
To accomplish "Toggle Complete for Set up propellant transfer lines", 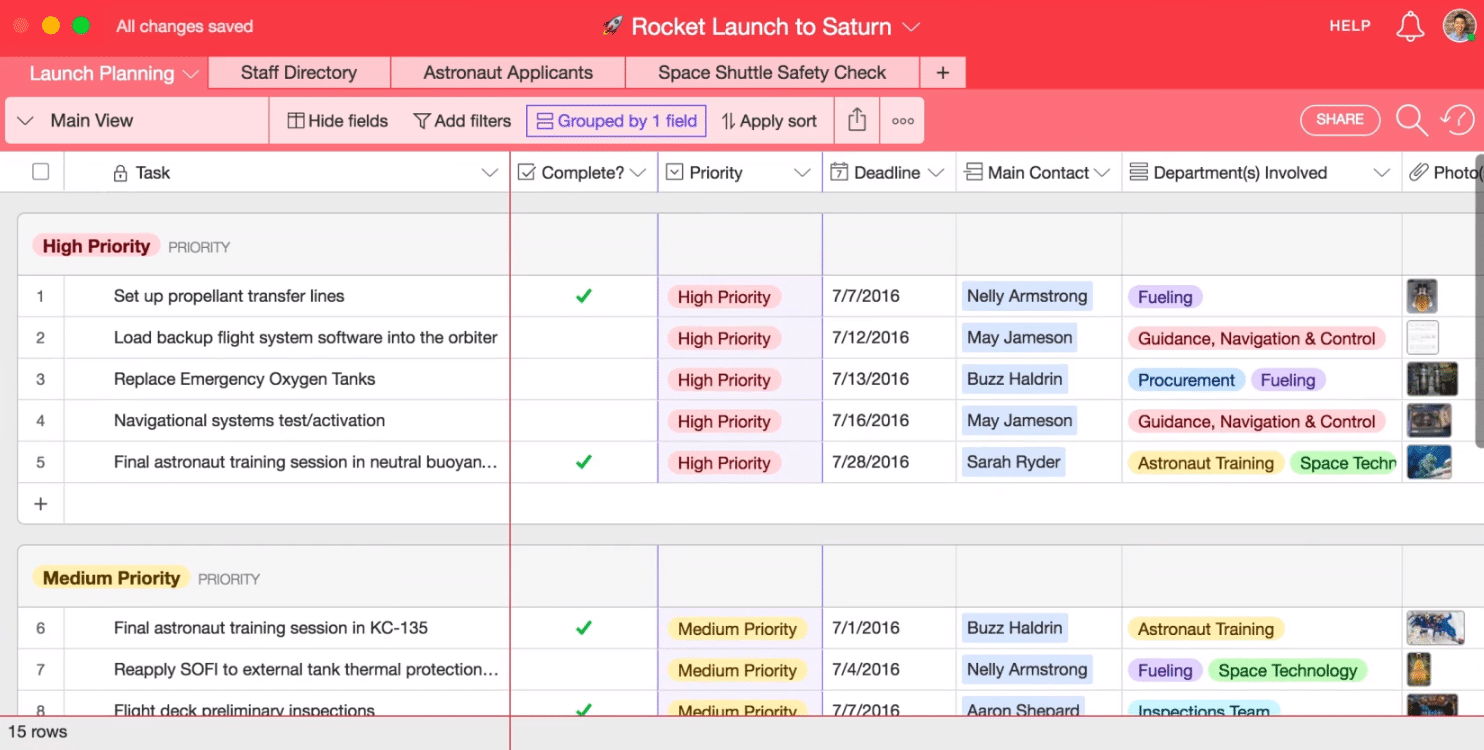I will (x=584, y=296).
